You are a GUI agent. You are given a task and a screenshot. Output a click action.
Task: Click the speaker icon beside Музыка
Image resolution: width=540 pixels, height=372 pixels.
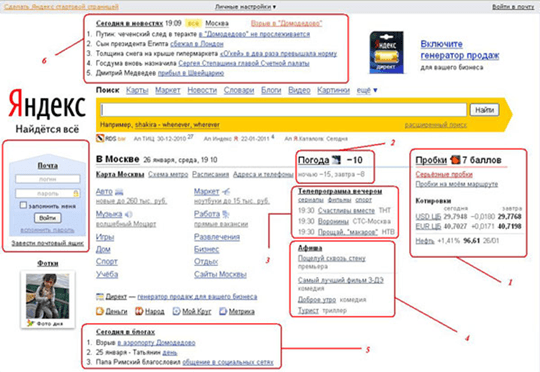coord(128,214)
